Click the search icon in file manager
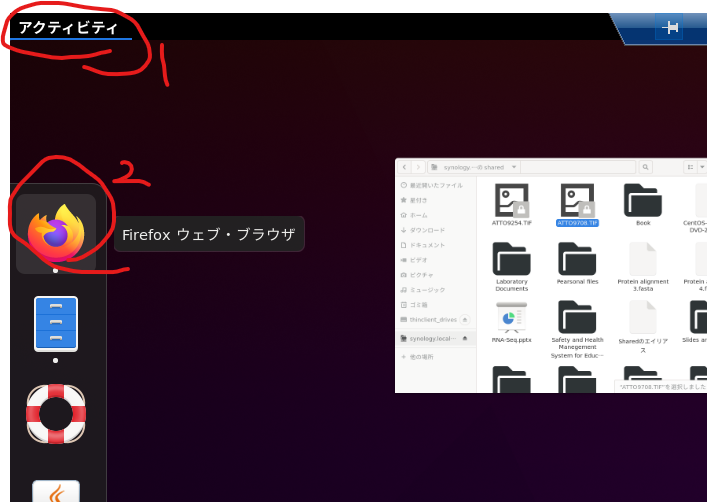The image size is (707, 502). click(x=645, y=167)
